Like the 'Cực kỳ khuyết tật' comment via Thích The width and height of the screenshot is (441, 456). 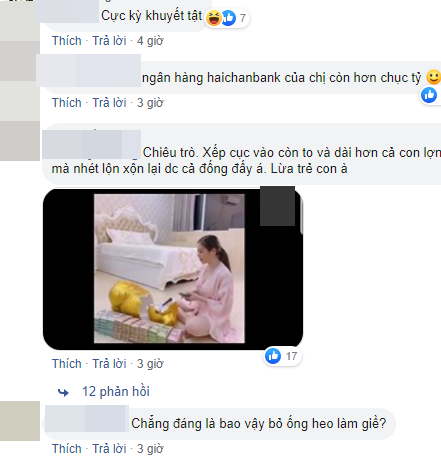[x=67, y=41]
